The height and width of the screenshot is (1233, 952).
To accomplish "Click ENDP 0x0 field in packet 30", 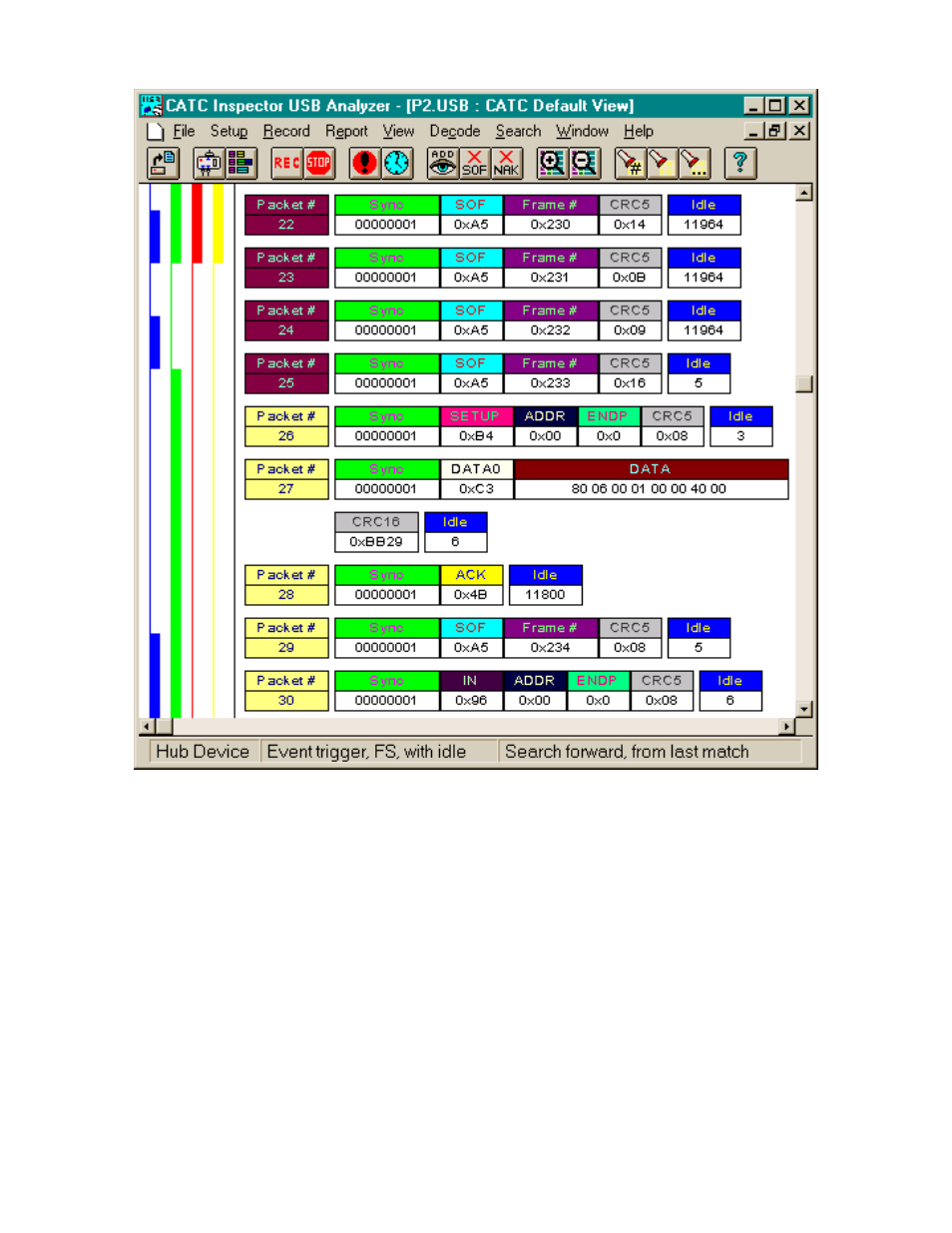I will [598, 691].
